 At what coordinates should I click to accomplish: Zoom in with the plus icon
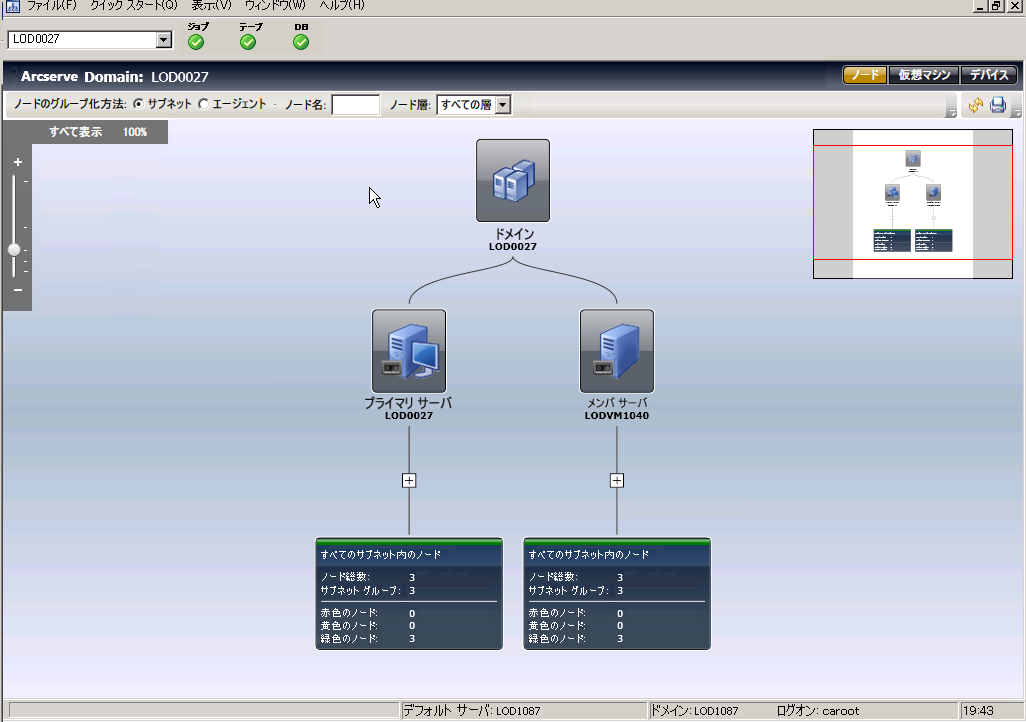point(18,162)
